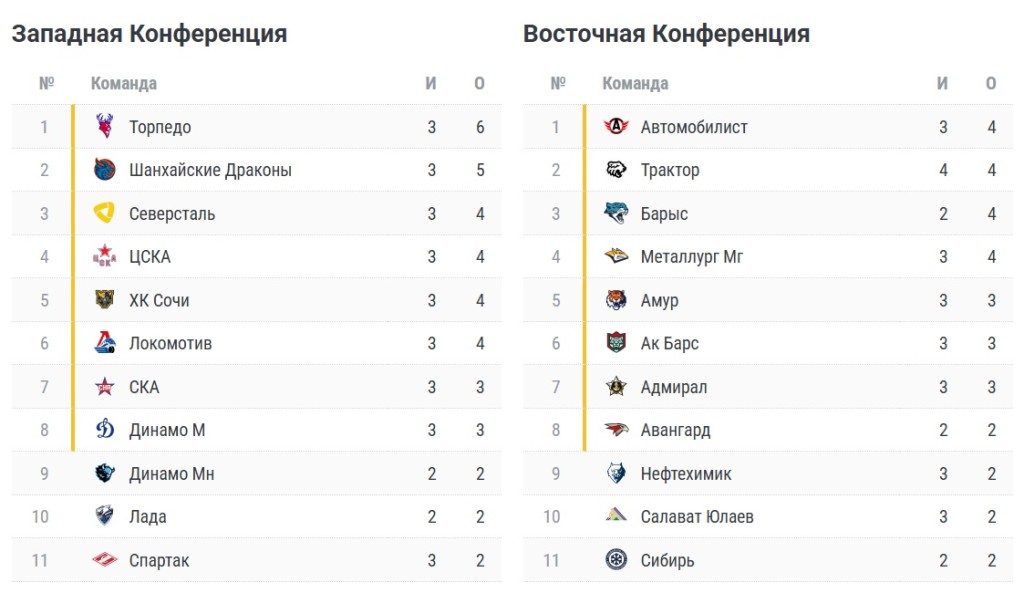Click the Шанхайские Драконы logo icon
Image resolution: width=1024 pixels, height=593 pixels.
(x=104, y=170)
